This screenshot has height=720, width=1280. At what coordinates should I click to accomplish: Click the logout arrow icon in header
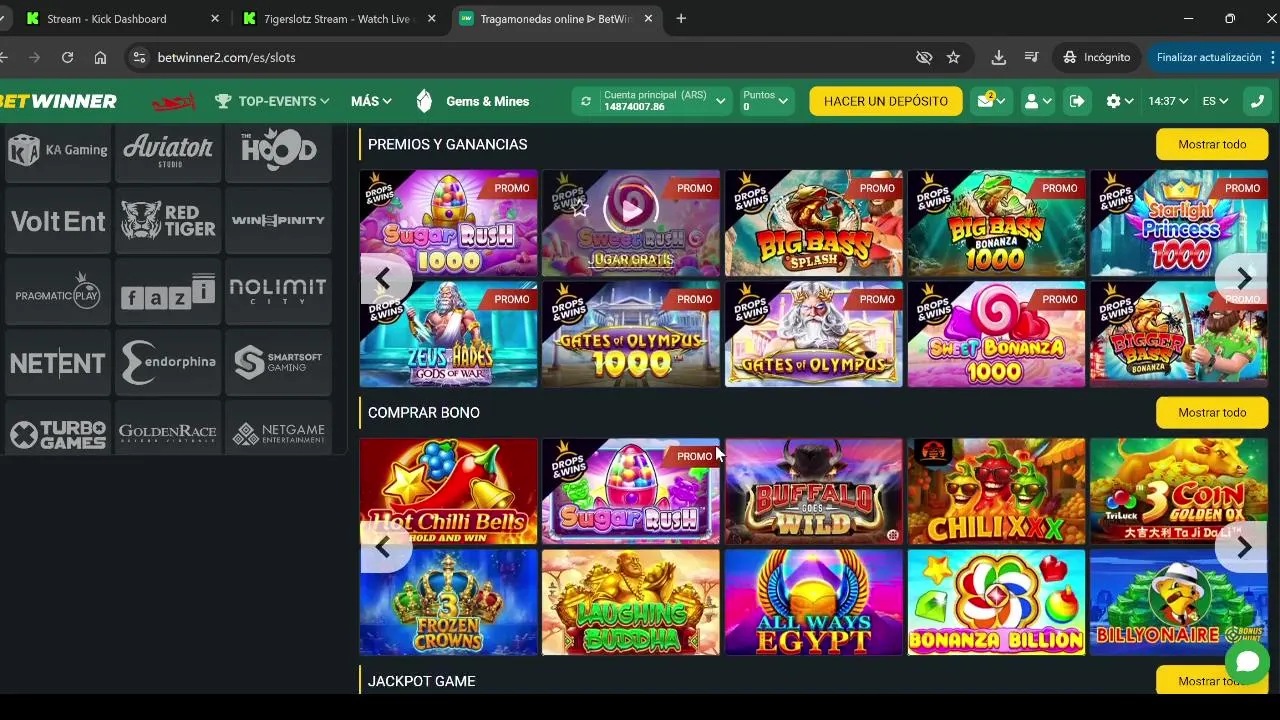point(1077,101)
